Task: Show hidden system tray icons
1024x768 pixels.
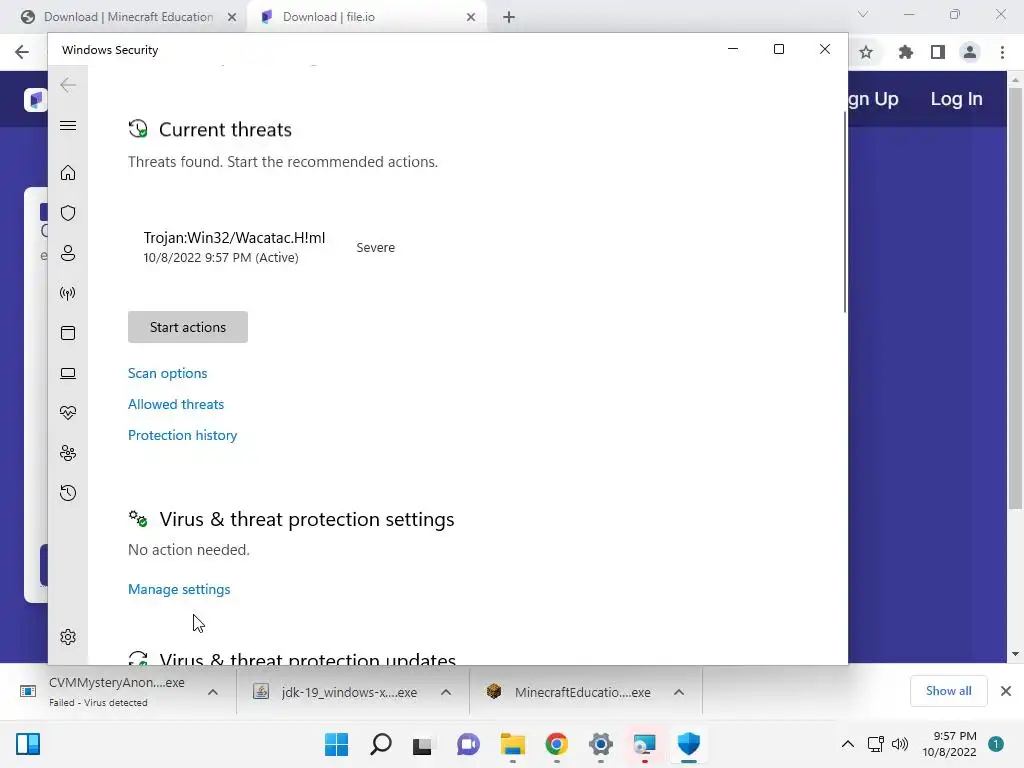Action: pos(848,744)
